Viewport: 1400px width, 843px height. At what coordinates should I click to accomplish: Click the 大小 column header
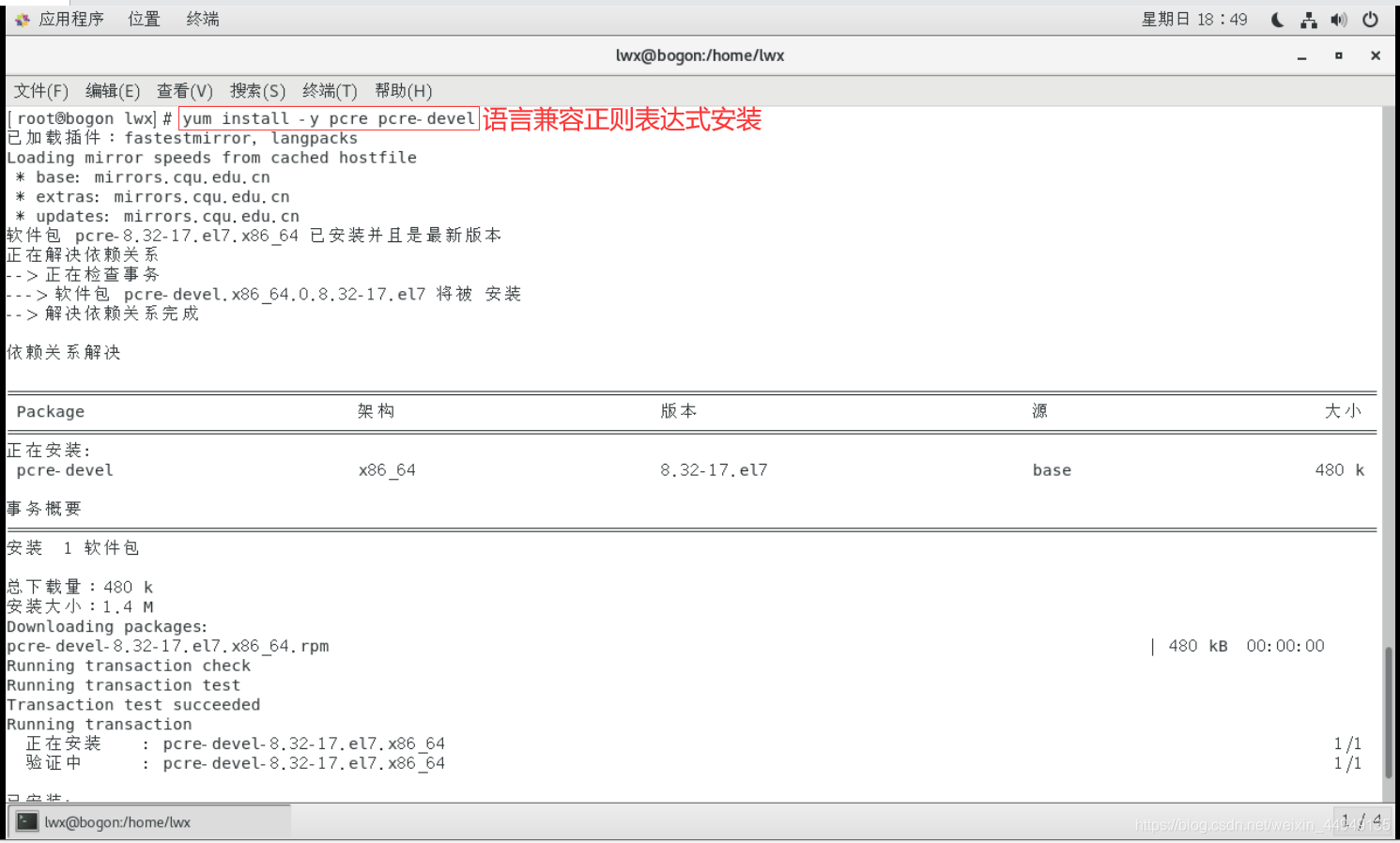tap(1344, 411)
